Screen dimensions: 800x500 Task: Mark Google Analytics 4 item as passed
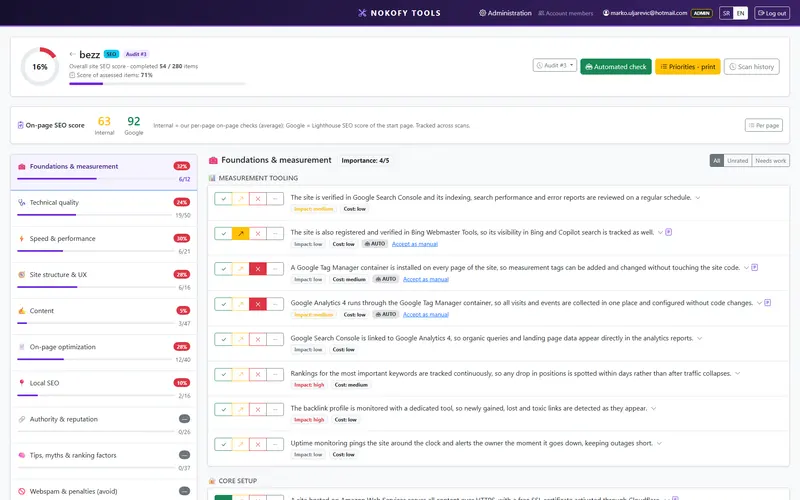pyautogui.click(x=223, y=304)
